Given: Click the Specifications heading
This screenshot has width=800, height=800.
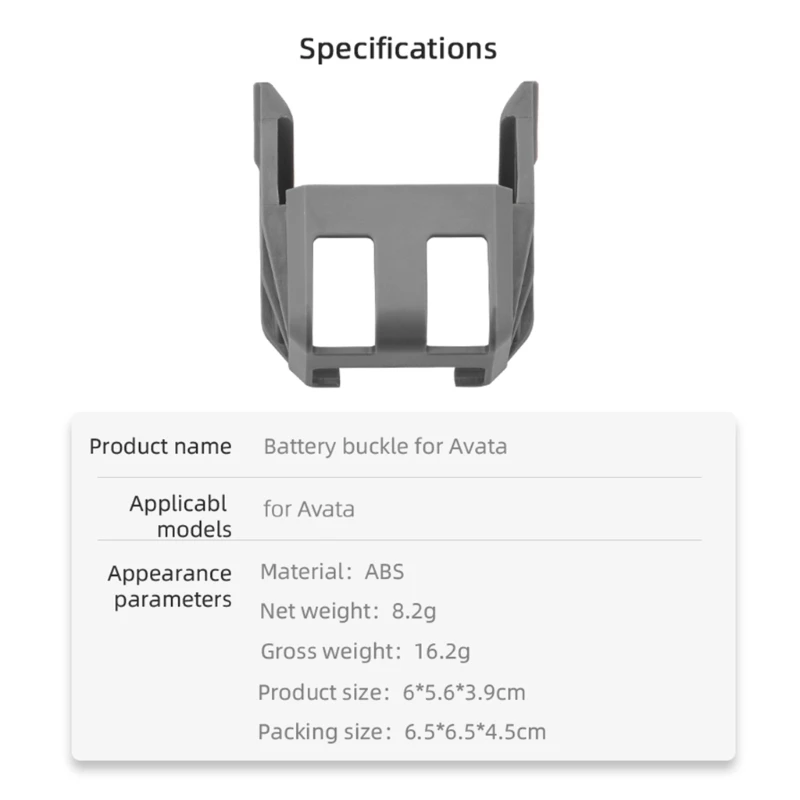Looking at the screenshot, I should (398, 49).
